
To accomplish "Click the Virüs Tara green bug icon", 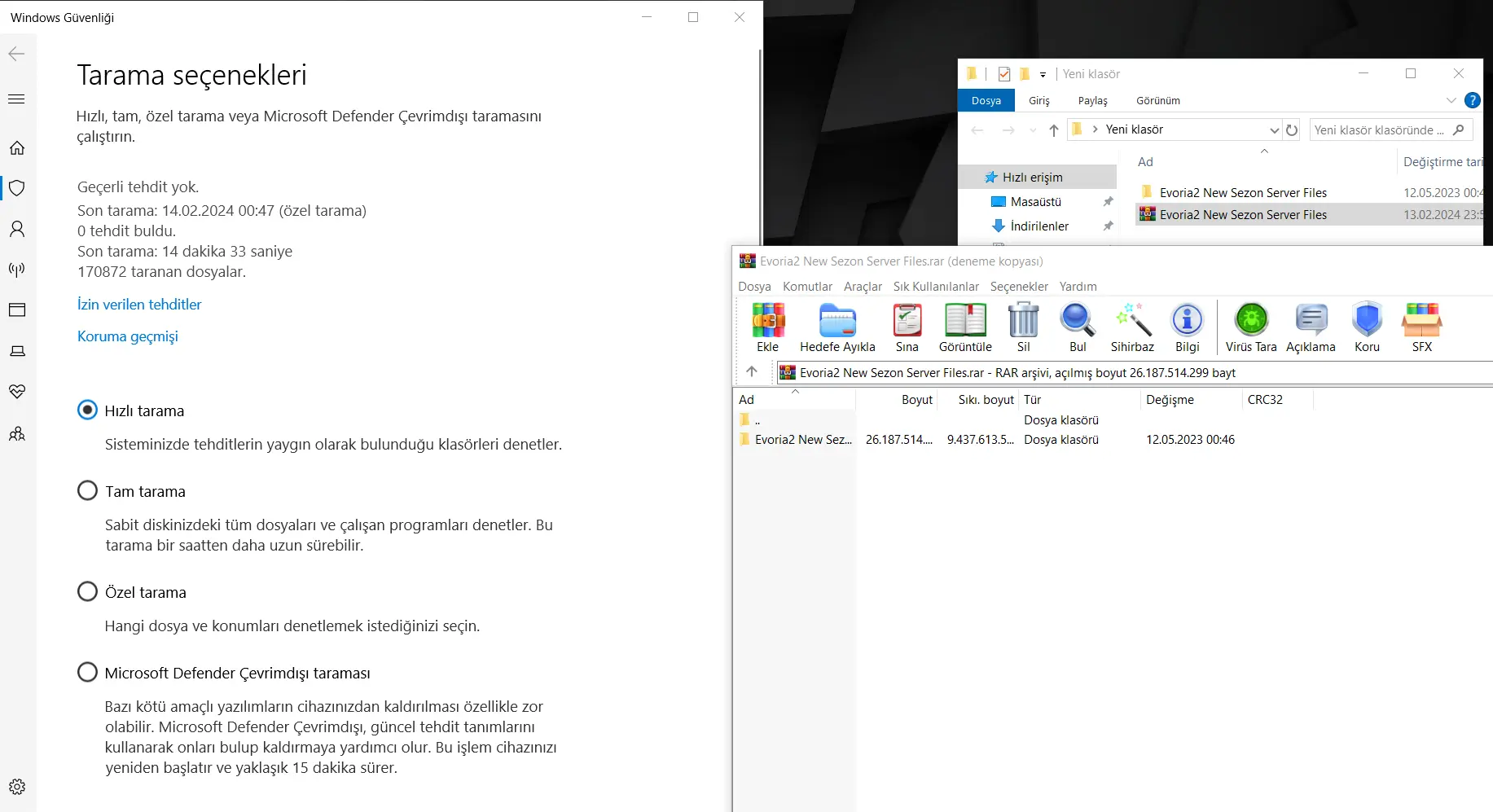I will coord(1252,320).
